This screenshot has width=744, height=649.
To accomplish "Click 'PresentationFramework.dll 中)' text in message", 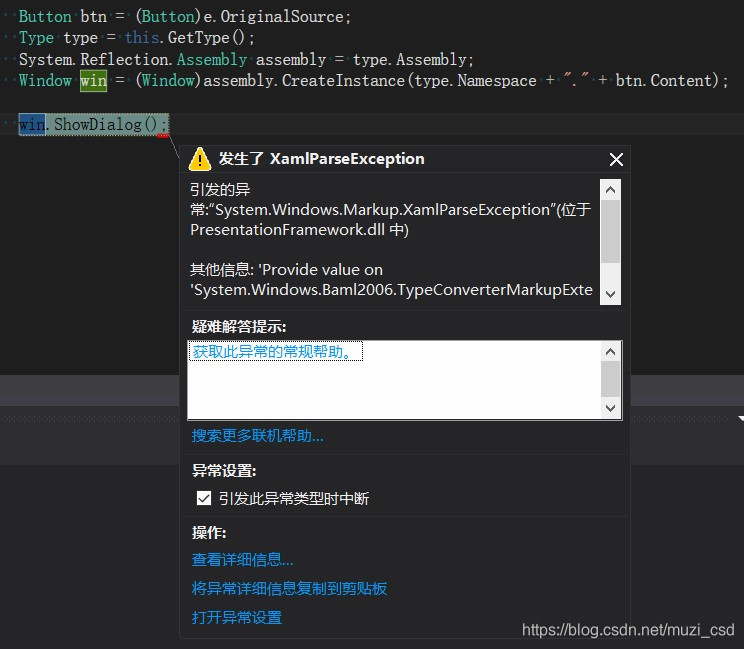I will (299, 230).
